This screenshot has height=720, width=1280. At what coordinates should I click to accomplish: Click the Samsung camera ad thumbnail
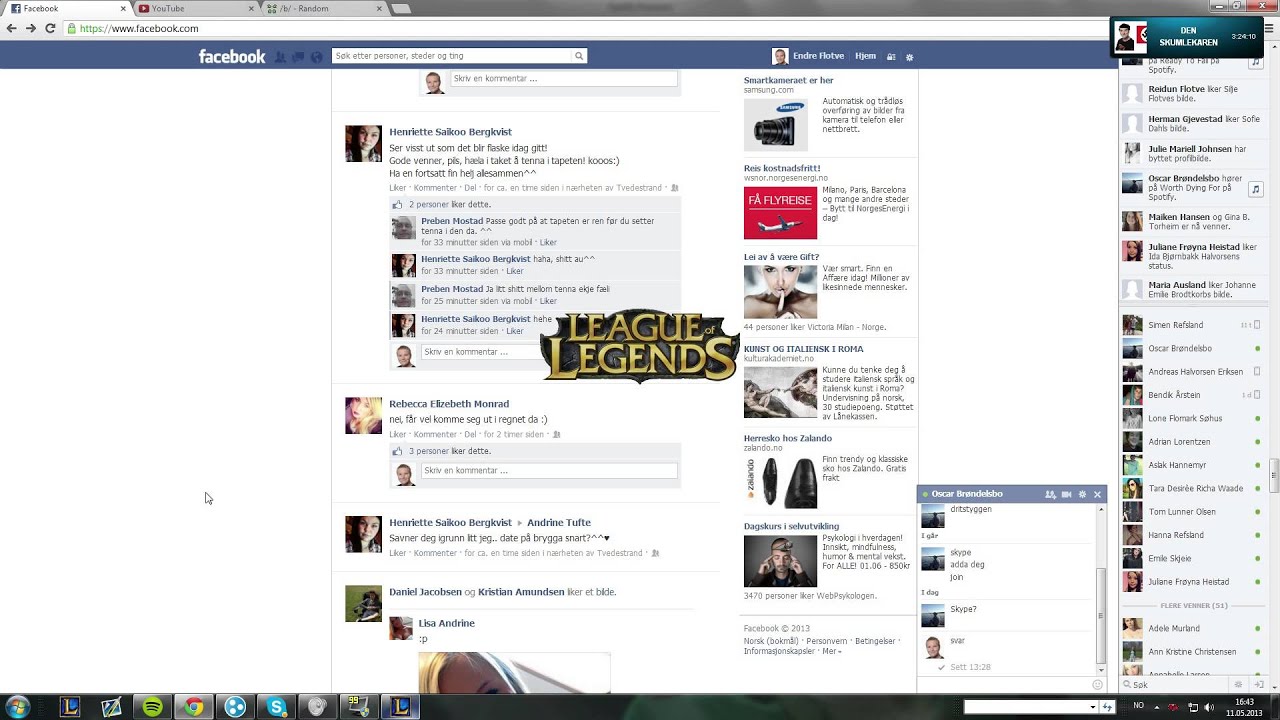click(x=775, y=125)
